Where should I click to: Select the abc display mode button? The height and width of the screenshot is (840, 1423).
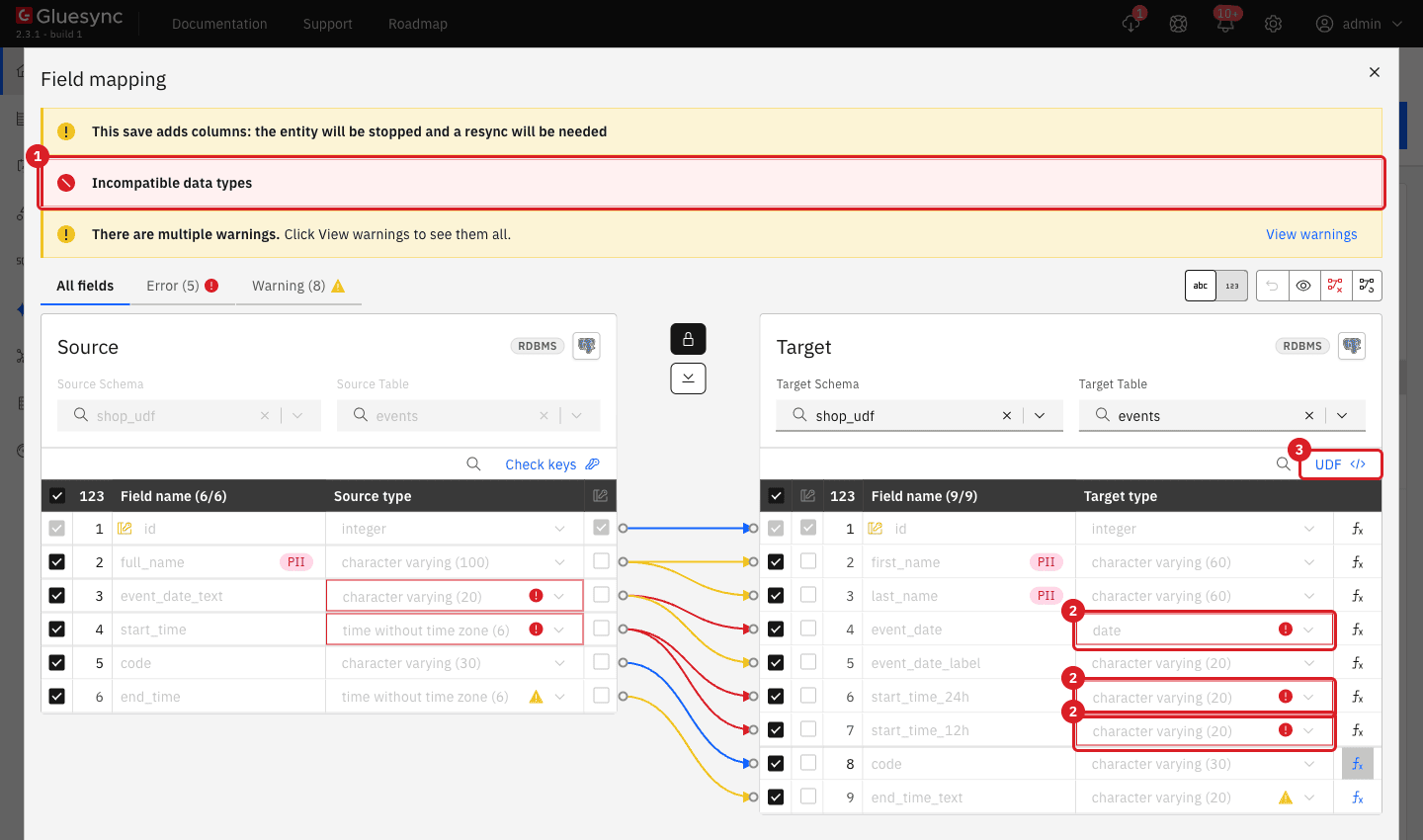1201,286
